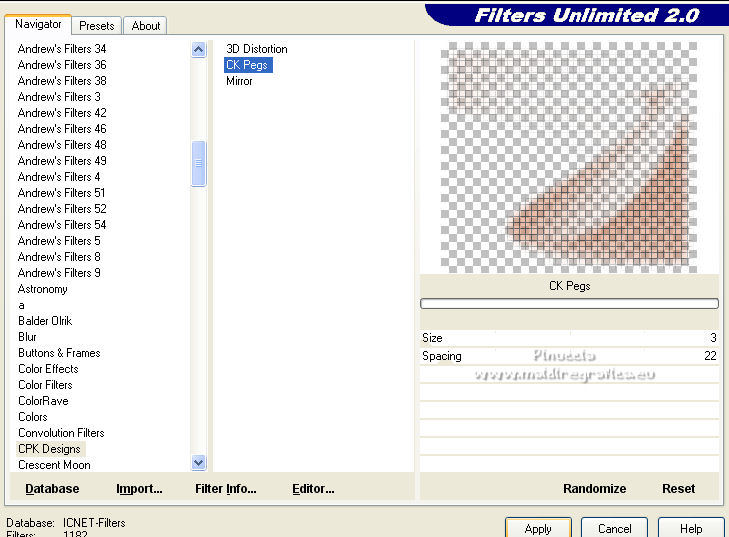Select Andrew's Filters 51 category
This screenshot has height=537, width=729.
coord(61,193)
